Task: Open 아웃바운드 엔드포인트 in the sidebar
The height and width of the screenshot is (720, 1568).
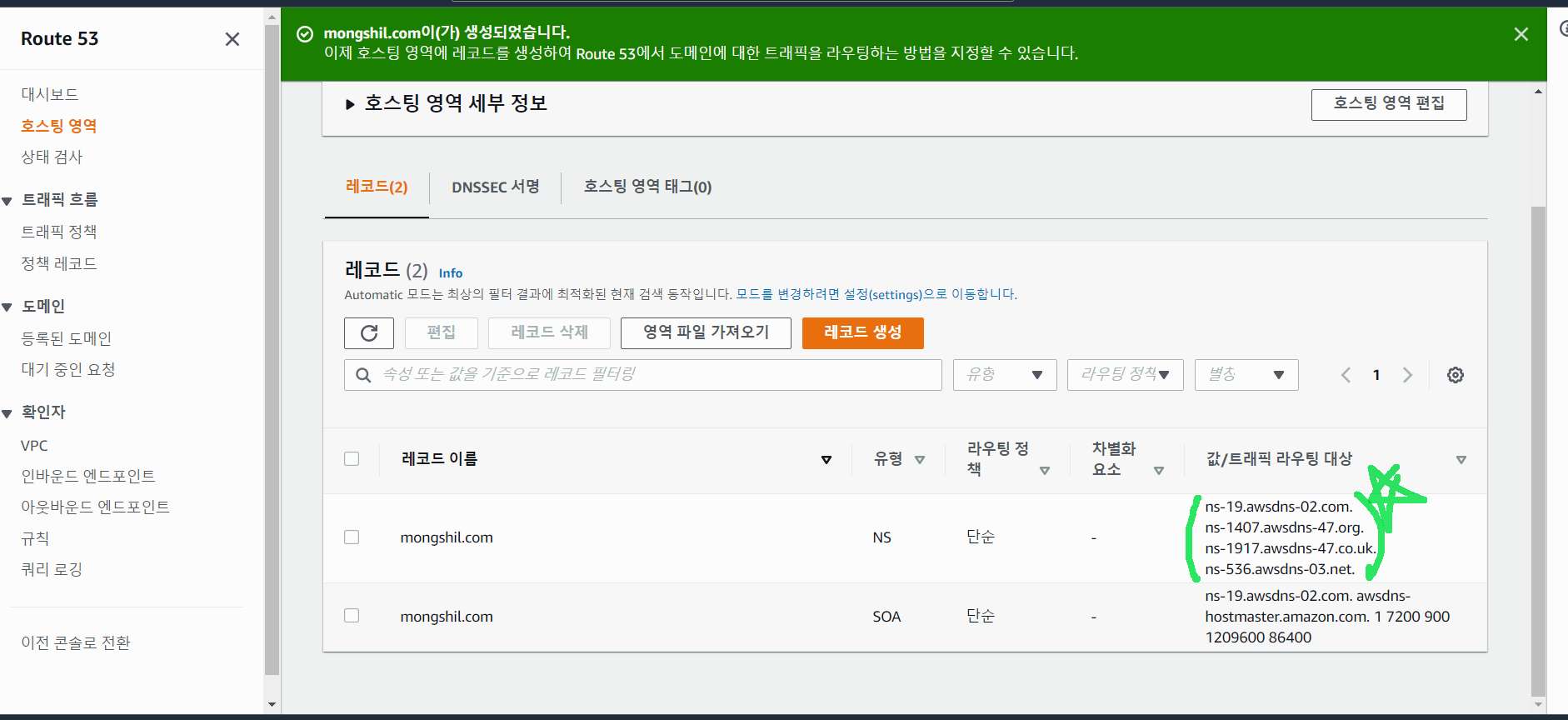Action: (x=96, y=507)
